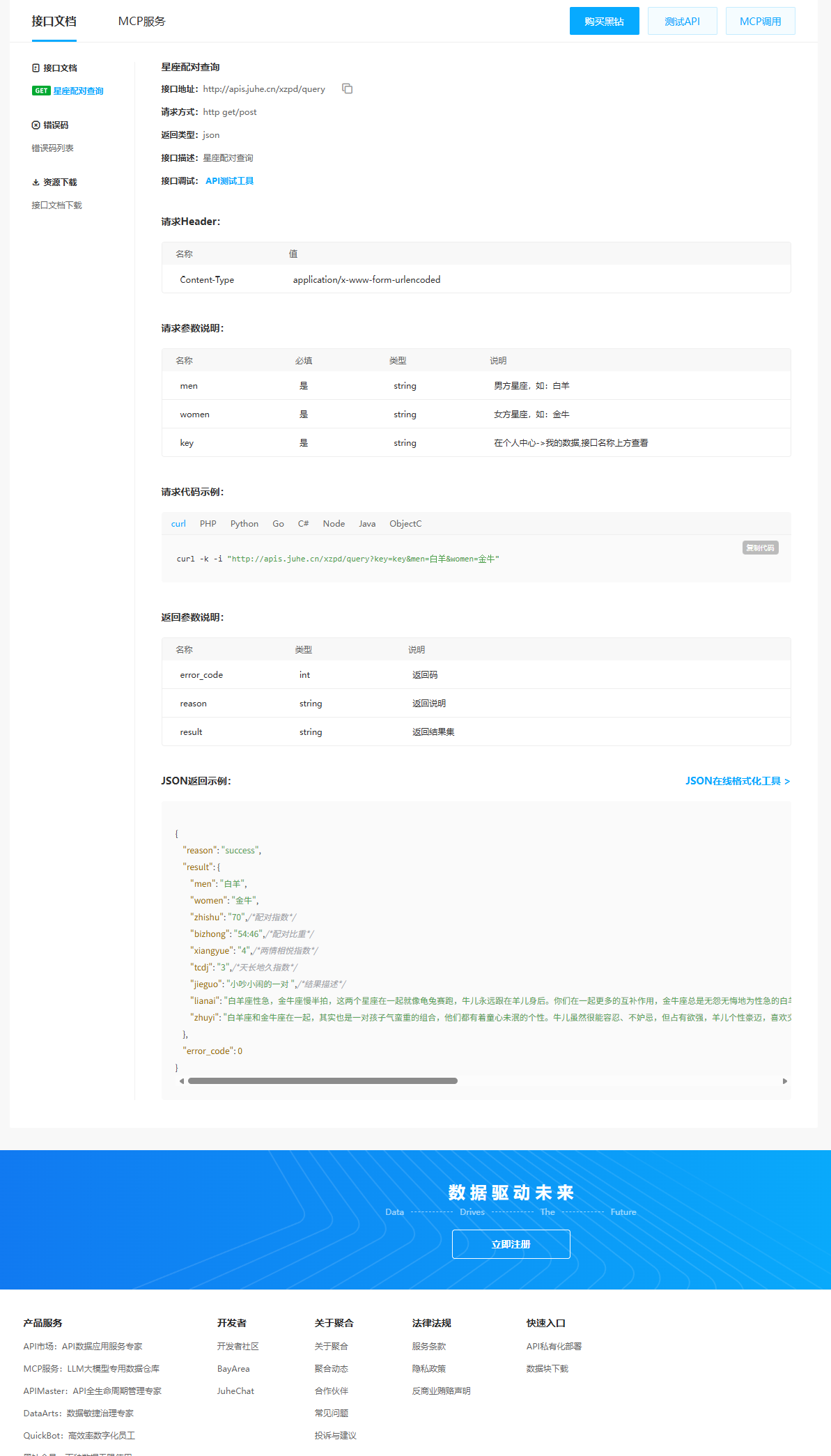Screen dimensions: 831x1456
Task: Open the QuickBot footer link
Action: (79, 1436)
